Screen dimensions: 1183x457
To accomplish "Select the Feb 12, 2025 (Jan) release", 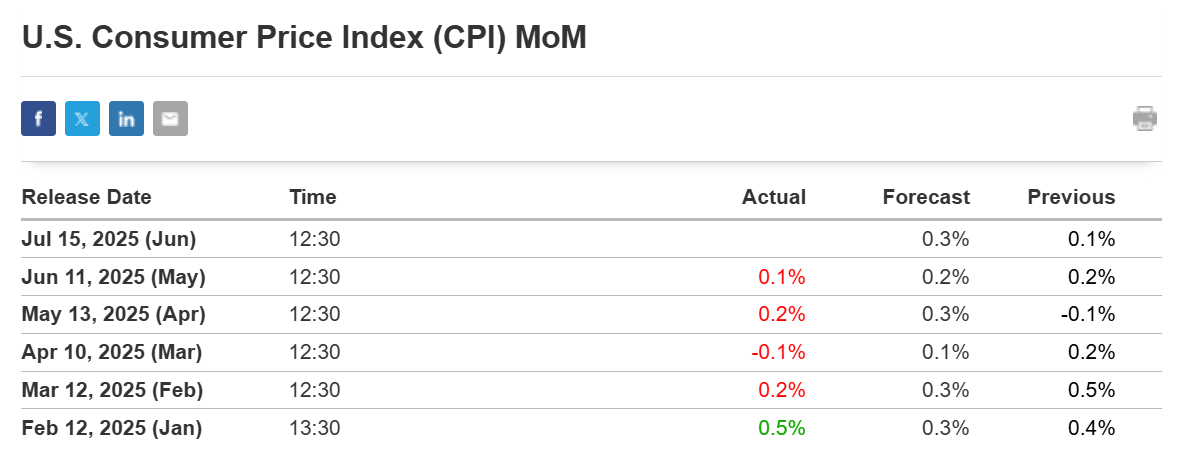I will pyautogui.click(x=592, y=428).
